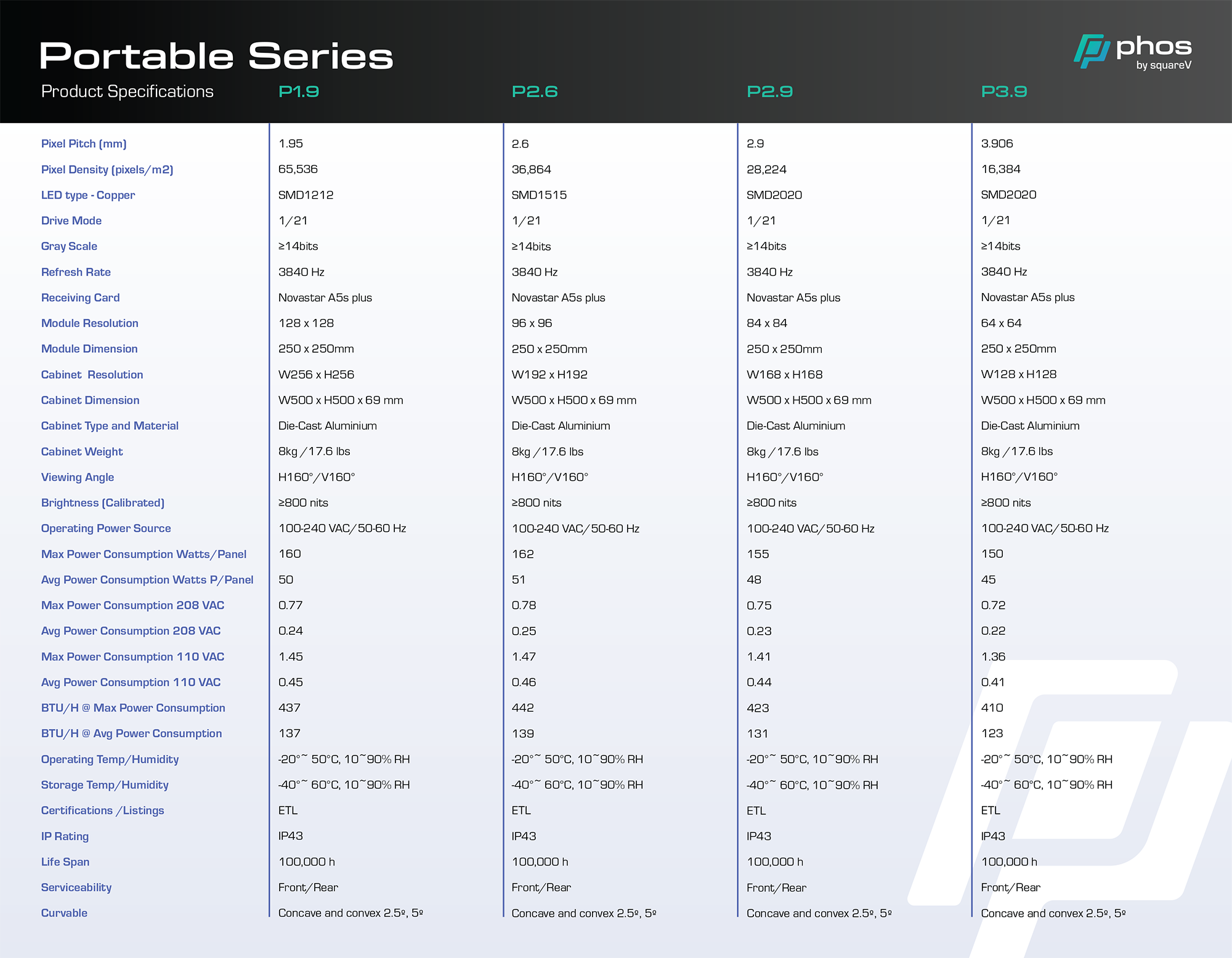1232x958 pixels.
Task: Click the Receiving Card row label
Action: (x=80, y=297)
